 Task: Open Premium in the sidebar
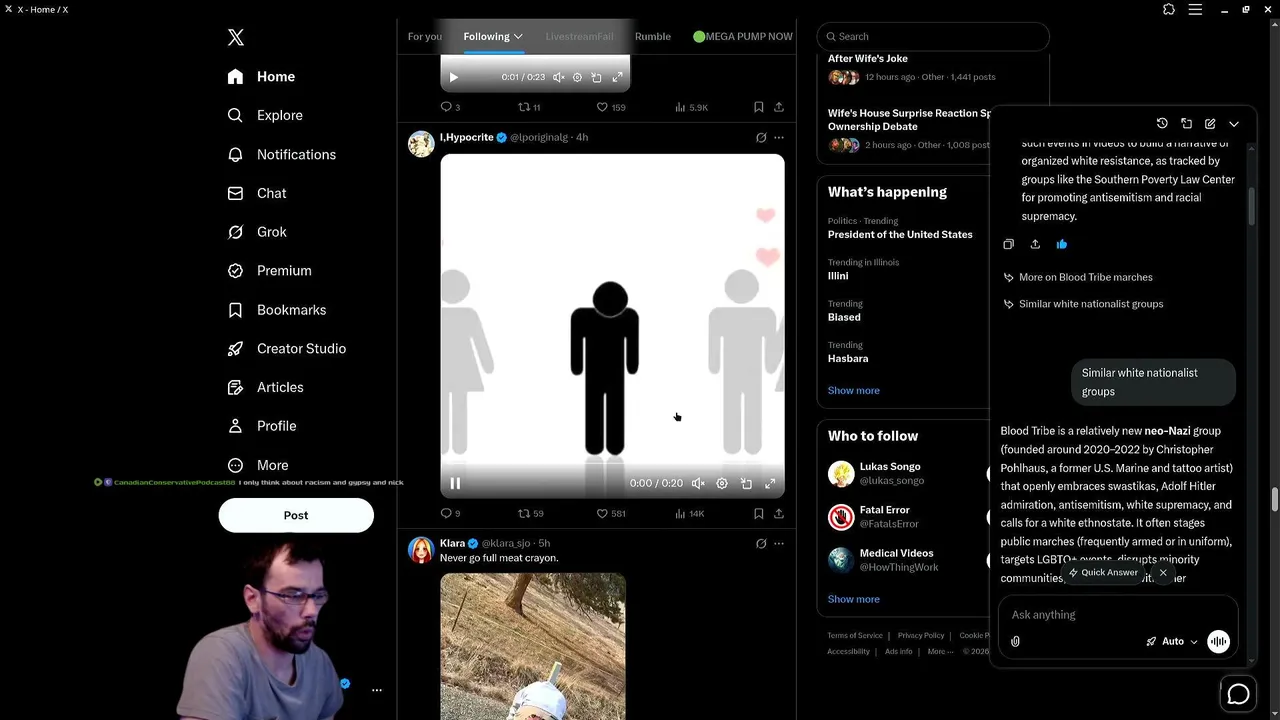click(x=270, y=271)
